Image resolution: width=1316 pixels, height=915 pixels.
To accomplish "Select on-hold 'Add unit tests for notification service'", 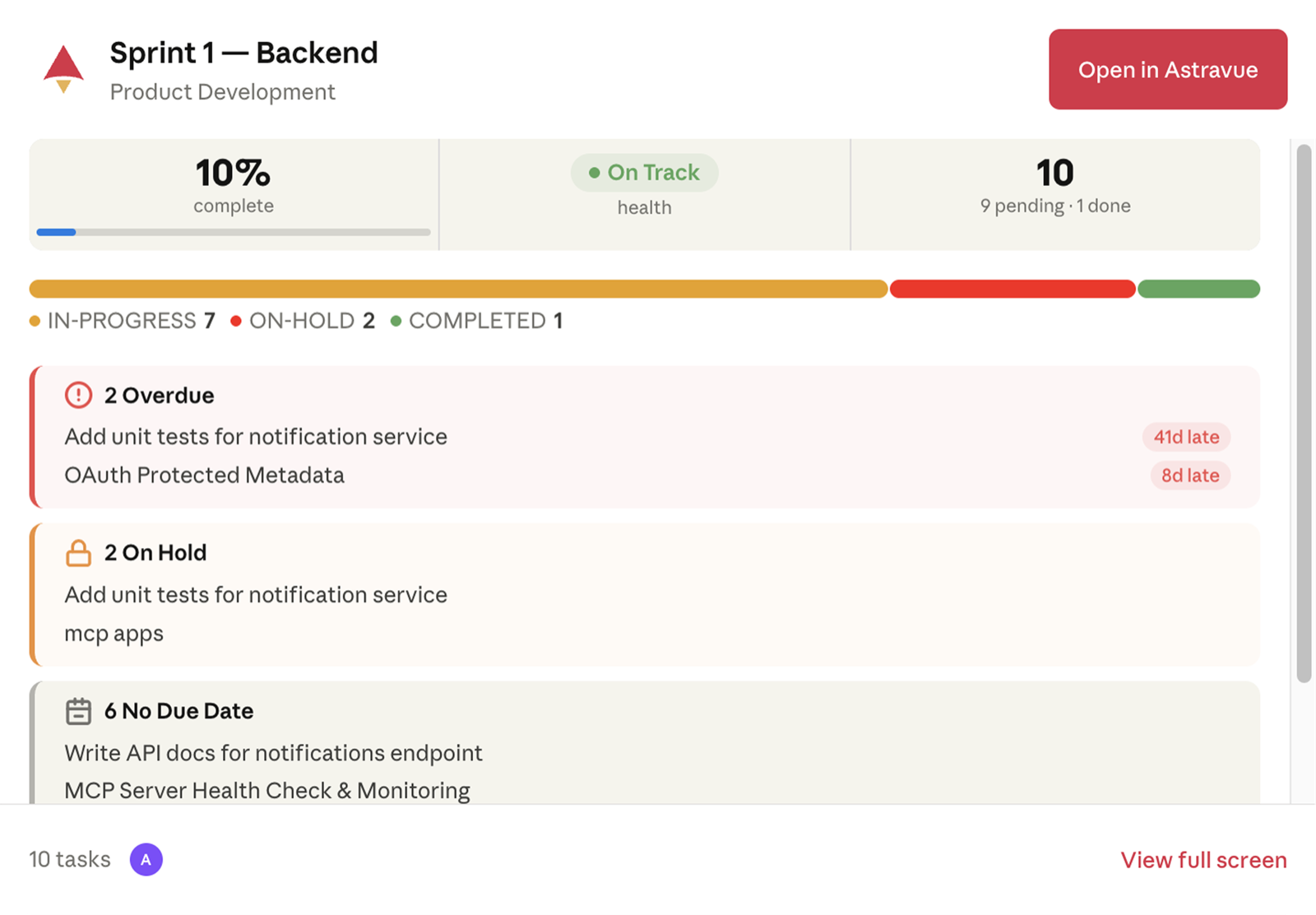I will tap(256, 594).
